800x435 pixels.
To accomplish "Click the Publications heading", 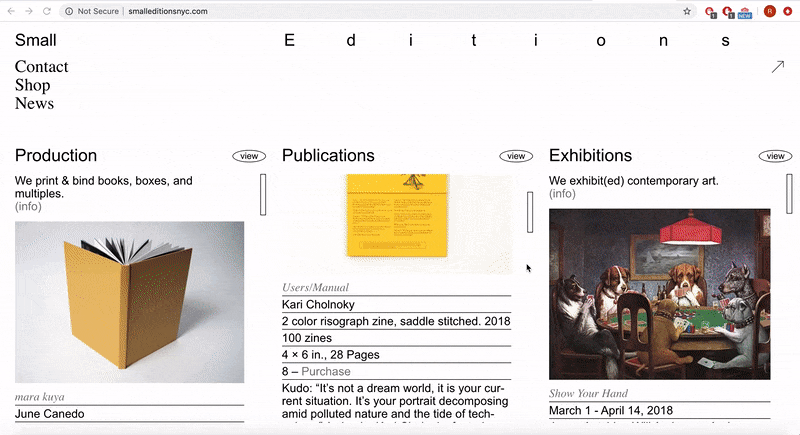I will (328, 156).
